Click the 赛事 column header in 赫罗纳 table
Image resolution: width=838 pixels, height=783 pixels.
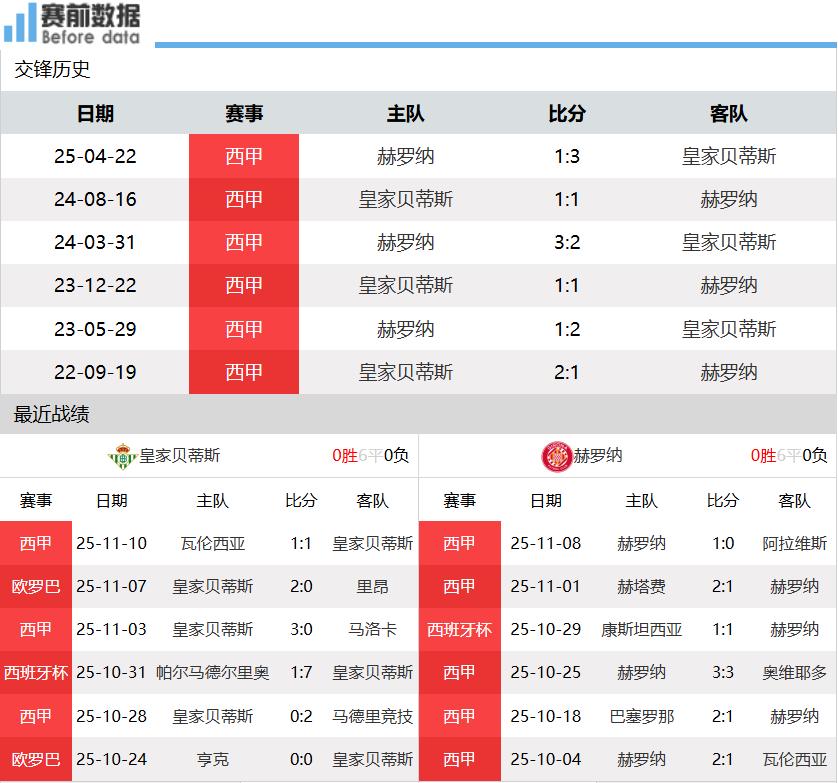(x=460, y=501)
